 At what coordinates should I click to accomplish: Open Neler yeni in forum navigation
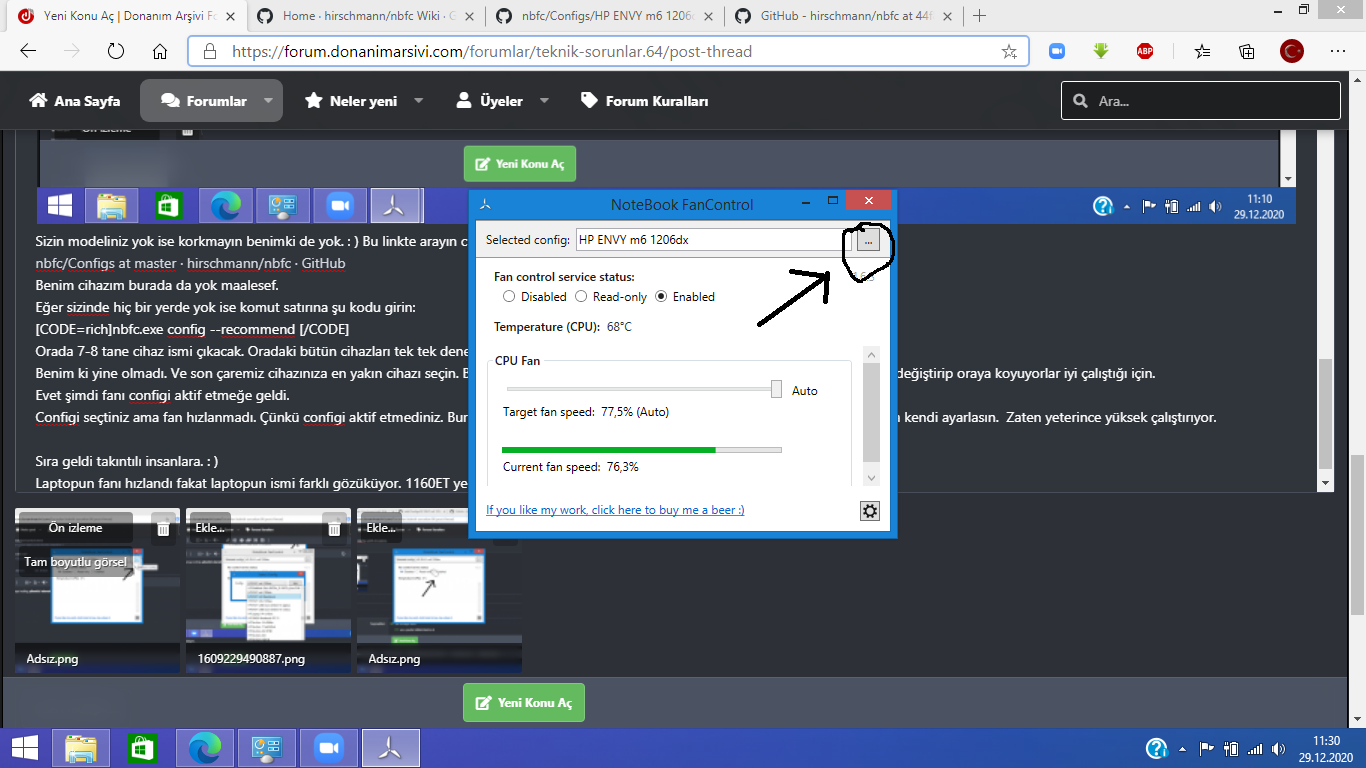click(351, 101)
